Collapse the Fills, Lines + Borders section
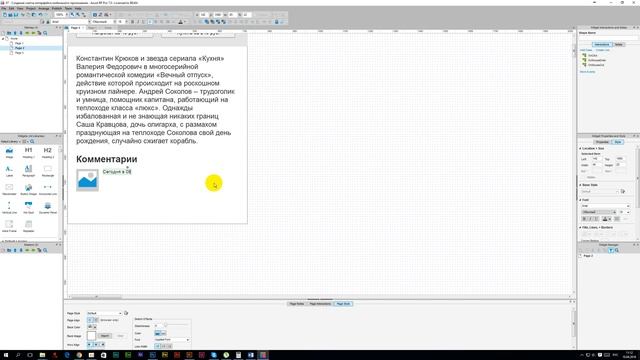 580,227
